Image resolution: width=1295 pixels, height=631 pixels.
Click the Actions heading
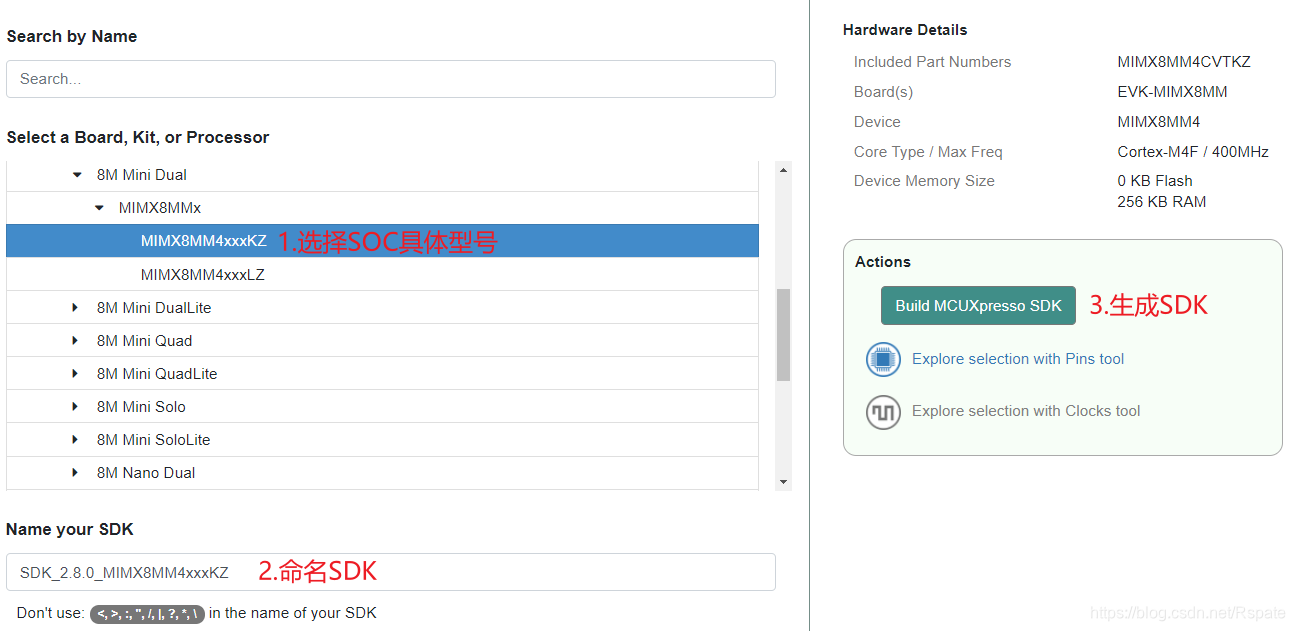tap(883, 262)
